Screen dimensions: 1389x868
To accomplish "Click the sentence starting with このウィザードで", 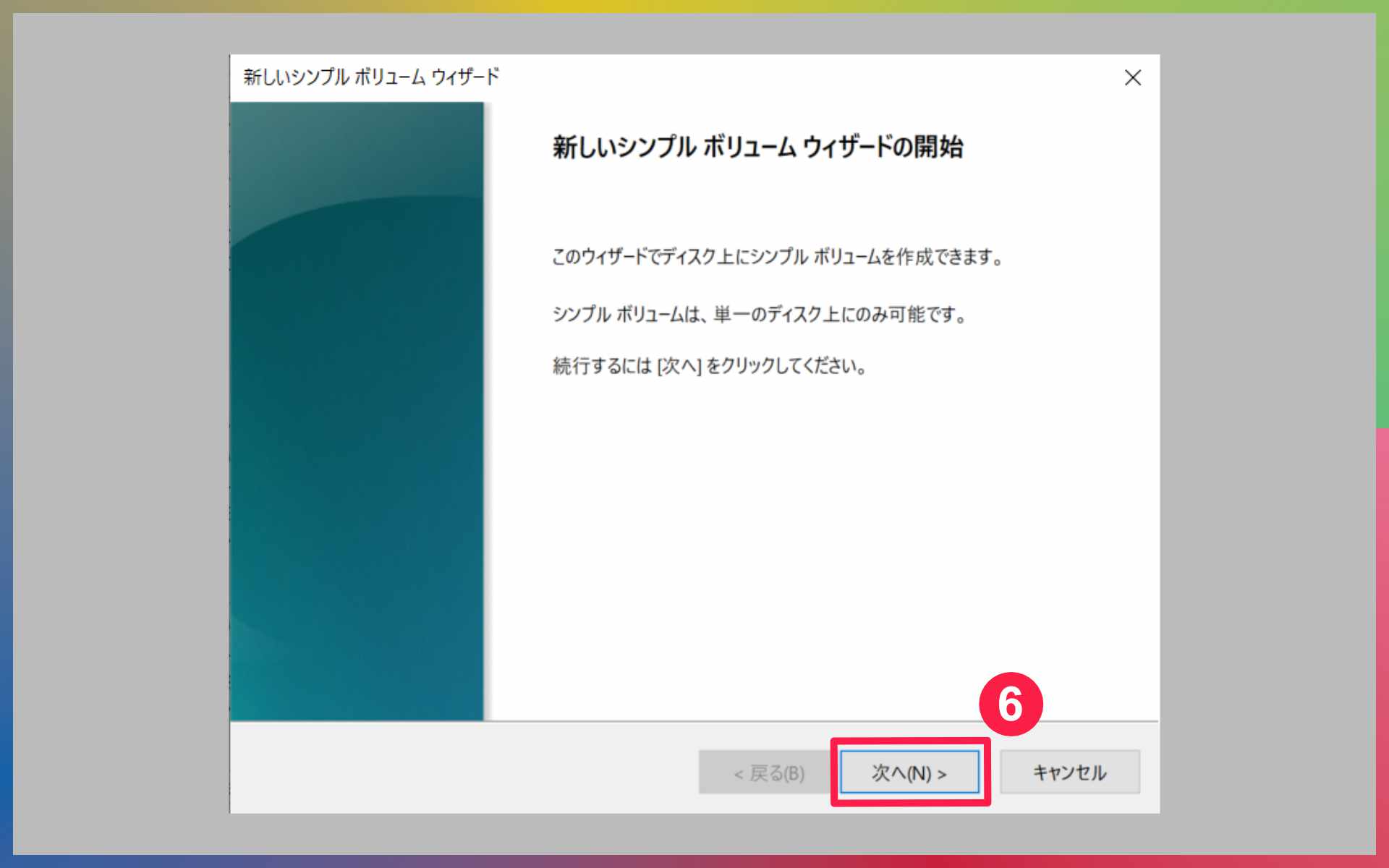I will tap(776, 257).
